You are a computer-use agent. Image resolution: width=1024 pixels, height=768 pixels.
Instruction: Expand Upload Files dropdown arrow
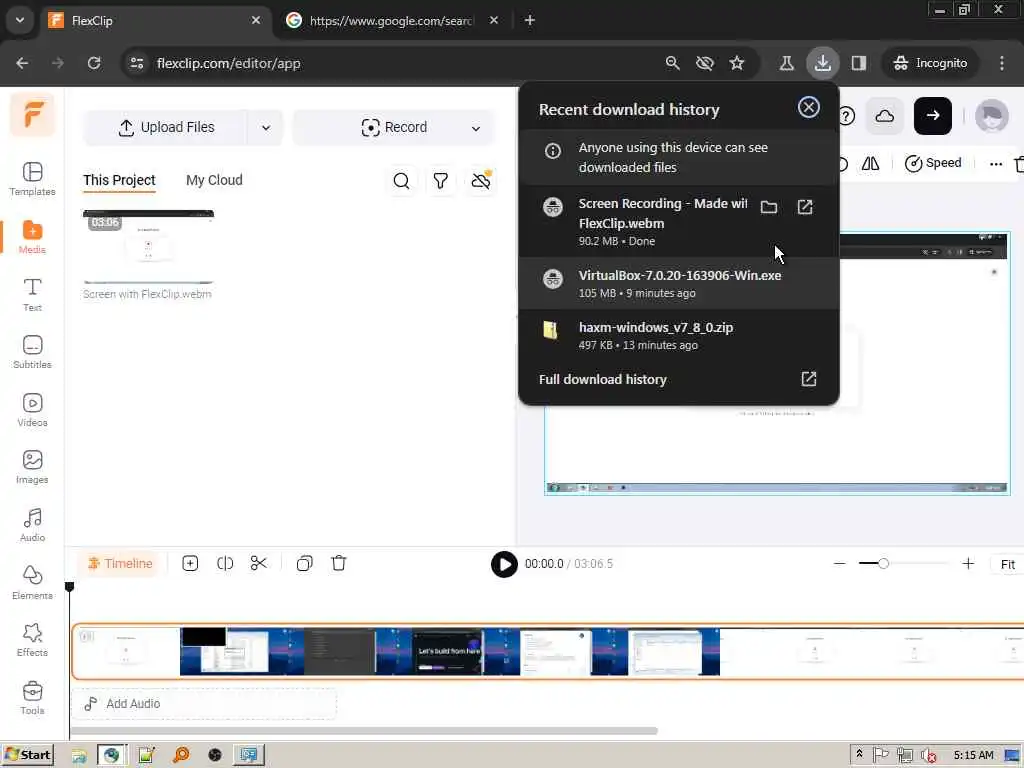tap(266, 128)
